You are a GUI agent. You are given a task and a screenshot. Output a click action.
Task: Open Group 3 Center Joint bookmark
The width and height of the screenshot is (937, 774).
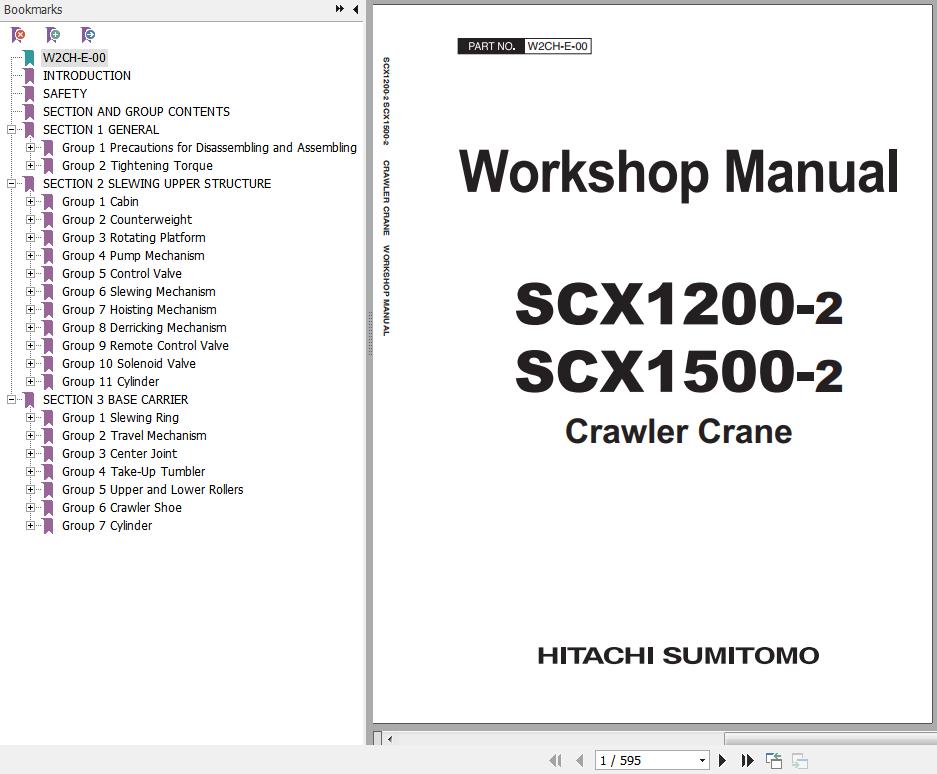120,454
